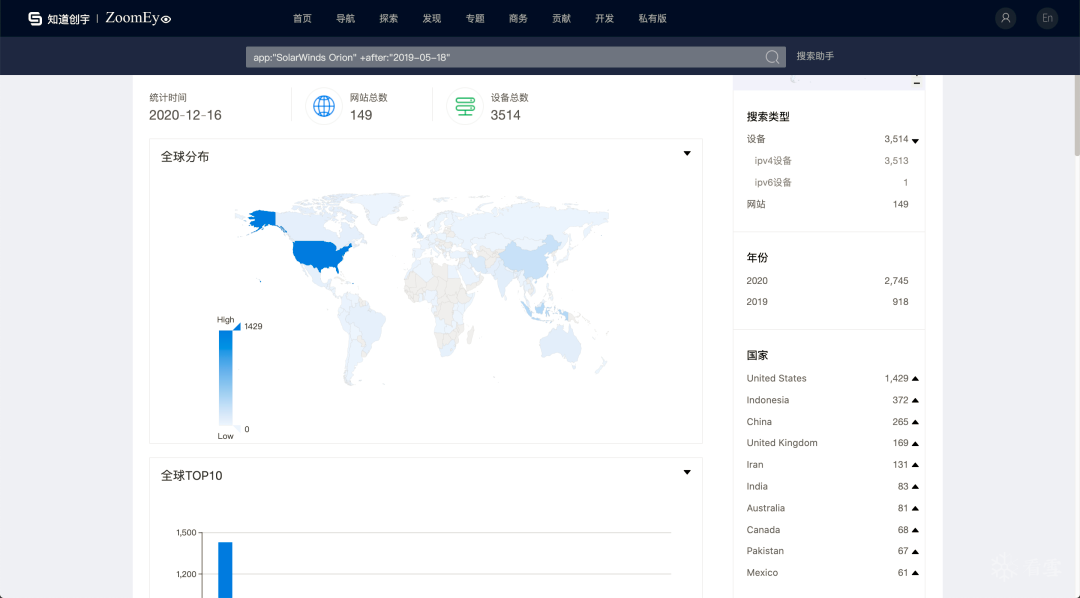This screenshot has width=1080, height=598.
Task: Open the 私有版 menu item
Action: click(652, 19)
